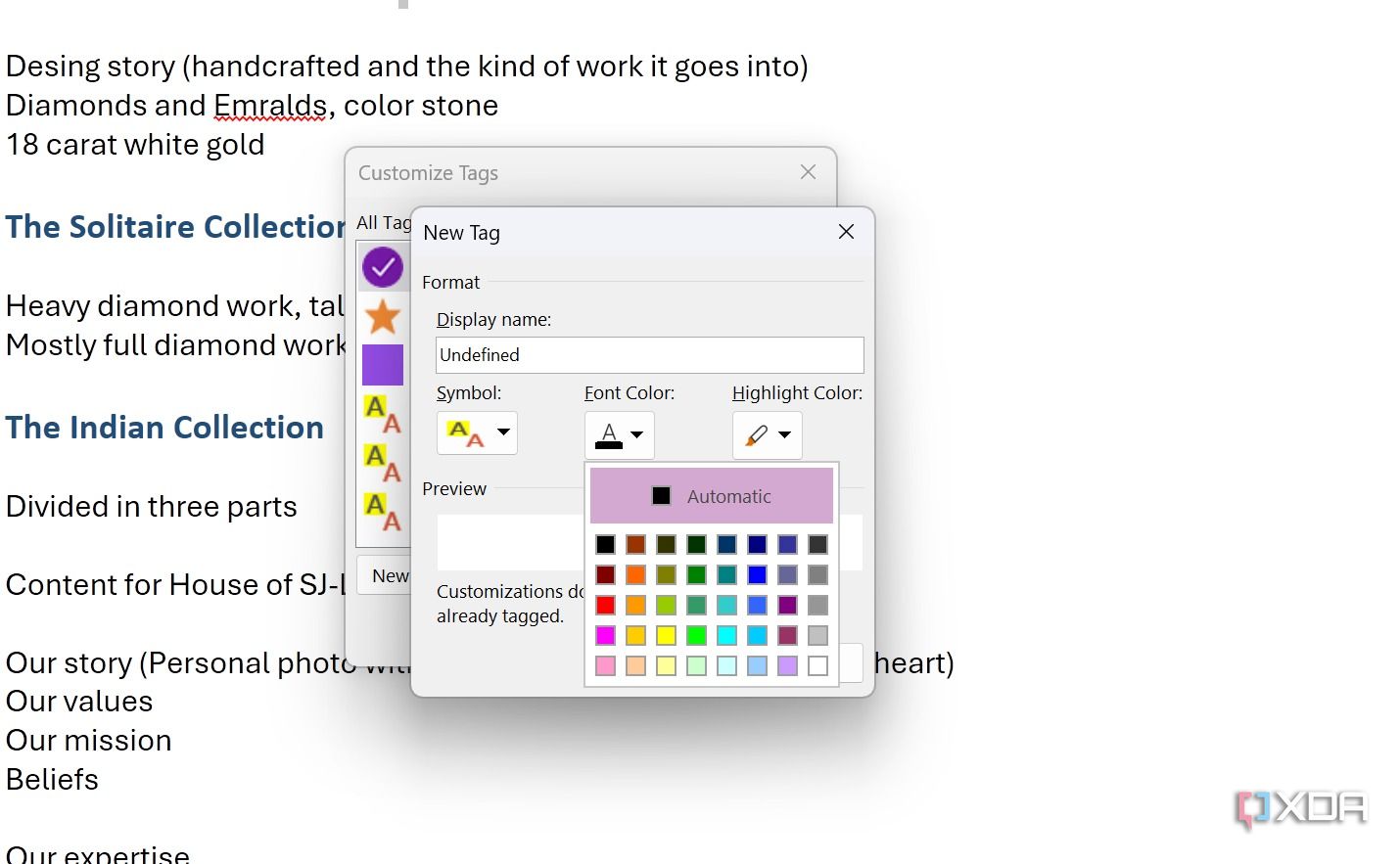The image size is (1400, 864).
Task: Click 'Divided in three parts' text
Action: [x=151, y=507]
